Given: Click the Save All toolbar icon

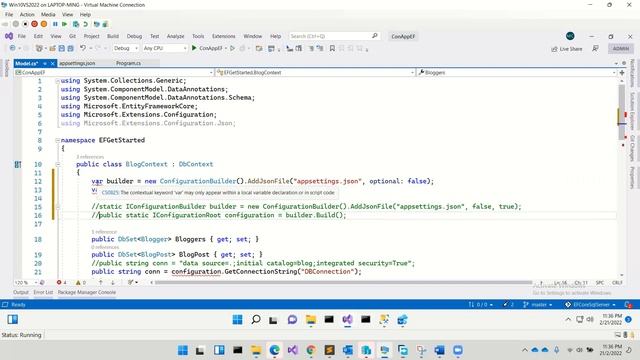Looking at the screenshot, I should (71, 48).
